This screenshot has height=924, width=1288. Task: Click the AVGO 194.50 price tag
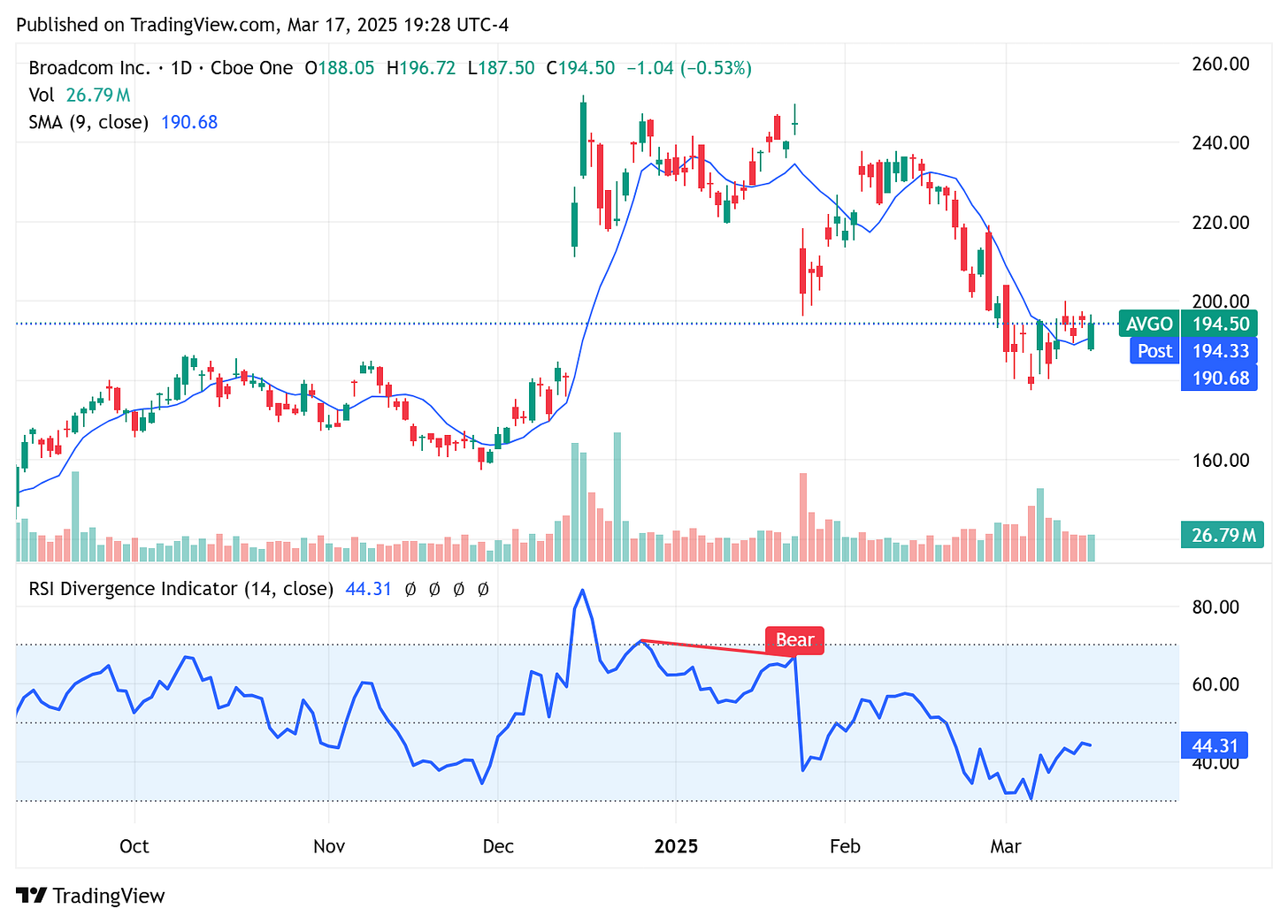point(1189,324)
